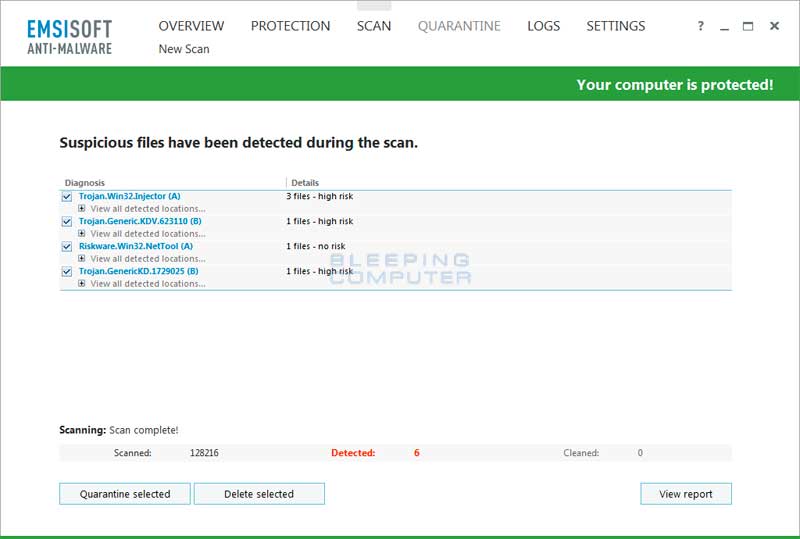Open Trojan.GenericKD.1729025 (B) diagnosis link

click(139, 271)
